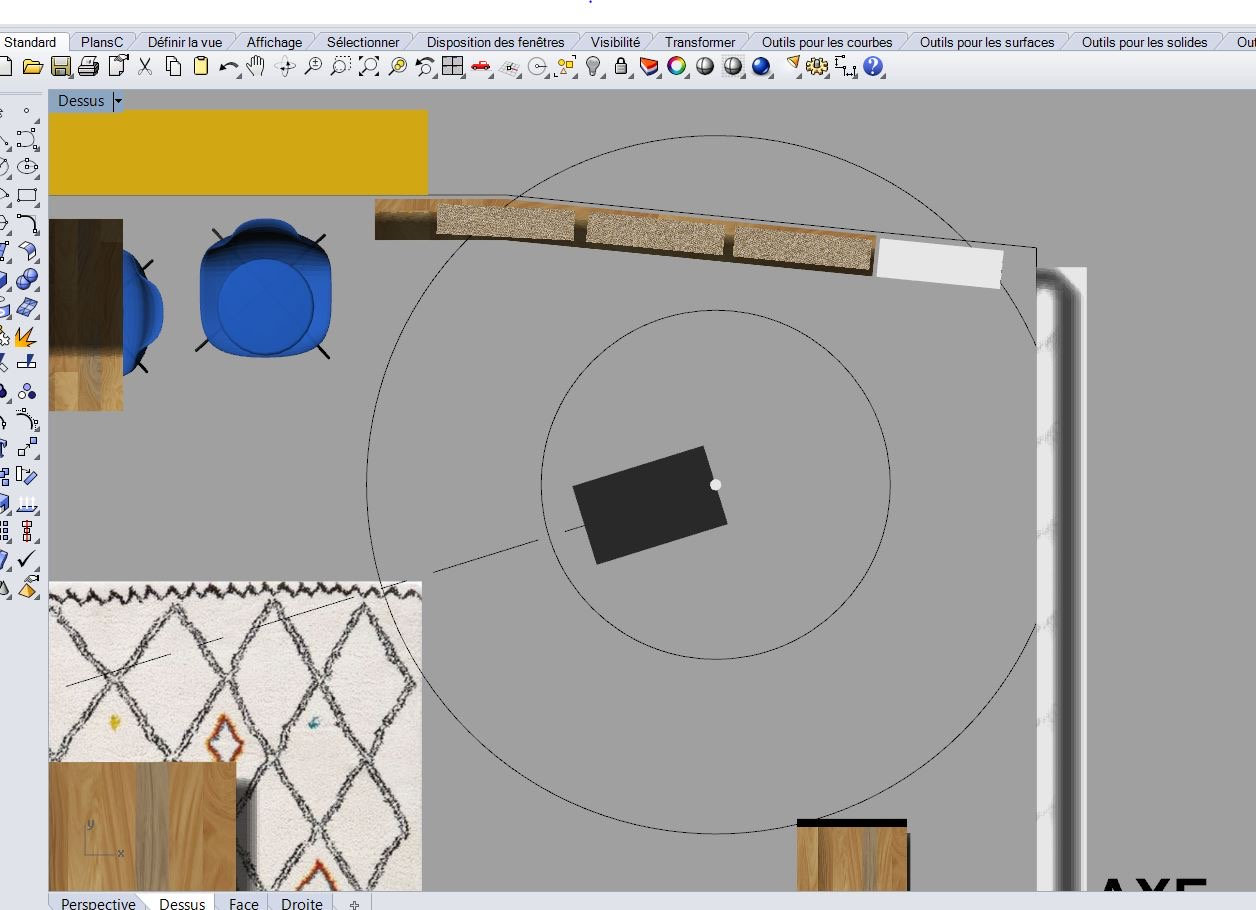Click the Undo arrow icon
Image resolution: width=1256 pixels, height=910 pixels.
tap(229, 67)
